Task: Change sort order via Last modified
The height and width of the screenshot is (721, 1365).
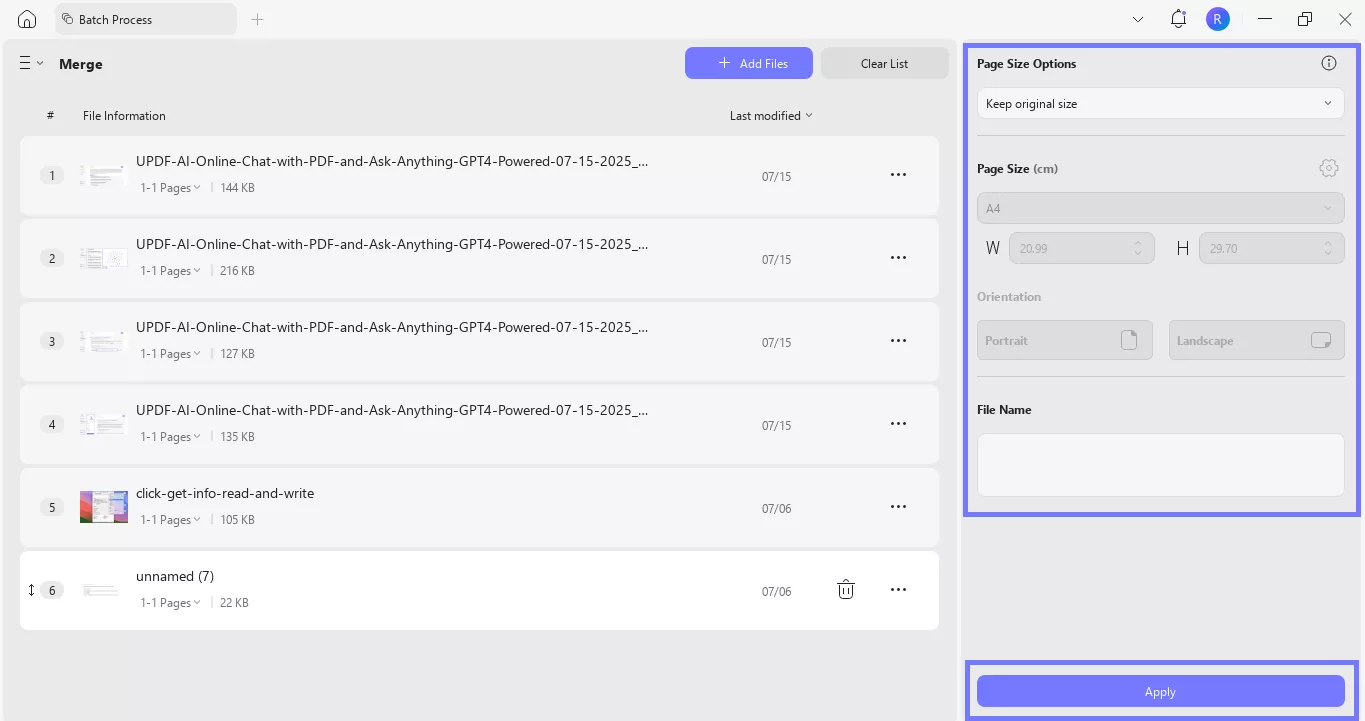Action: tap(770, 115)
